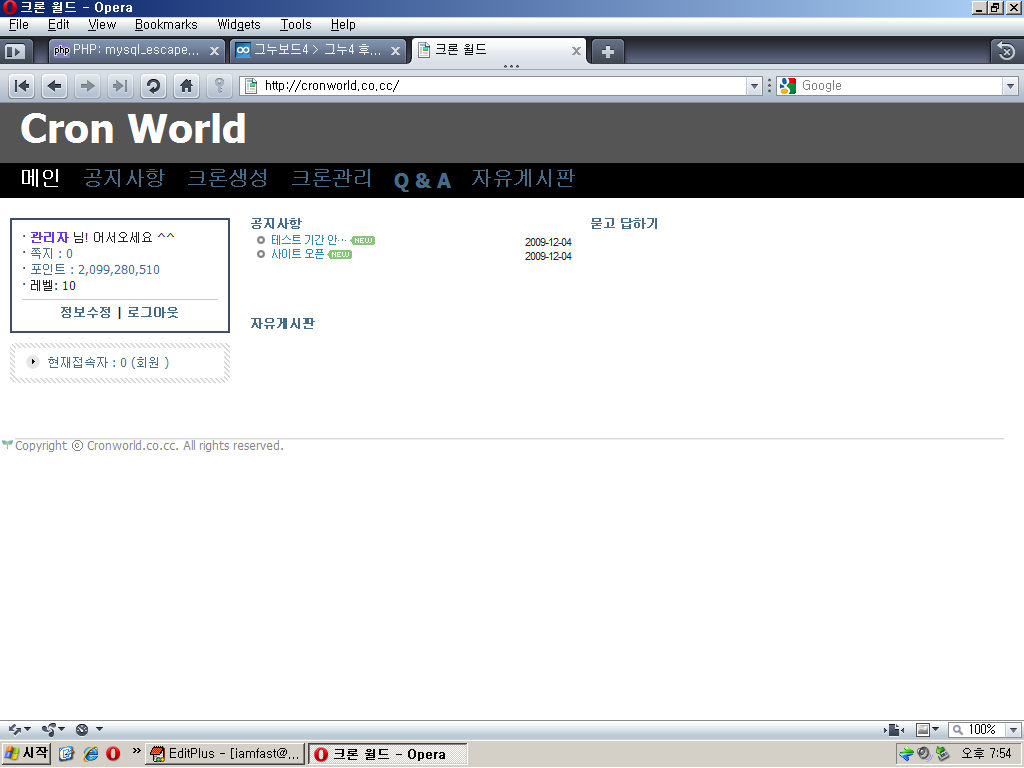Toggle the Opera panels sidebar button
The width and height of the screenshot is (1024, 768).
(15, 51)
